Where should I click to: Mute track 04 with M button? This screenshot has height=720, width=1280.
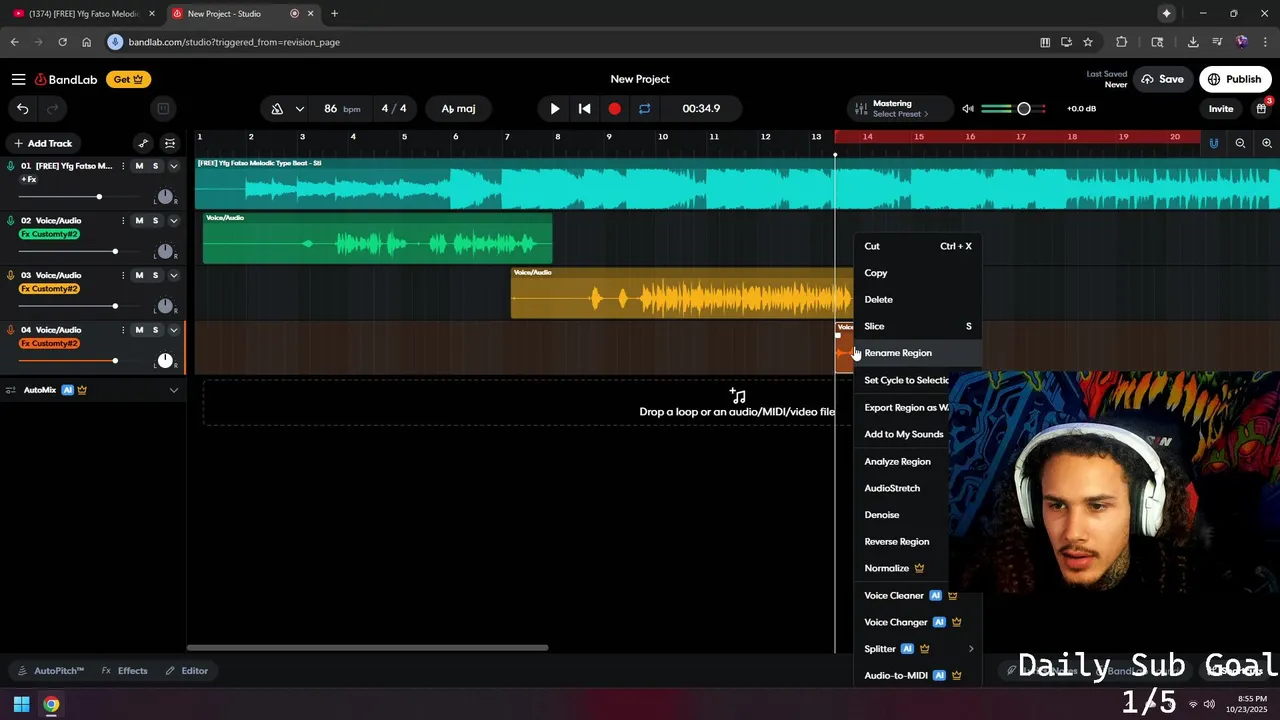pos(139,330)
